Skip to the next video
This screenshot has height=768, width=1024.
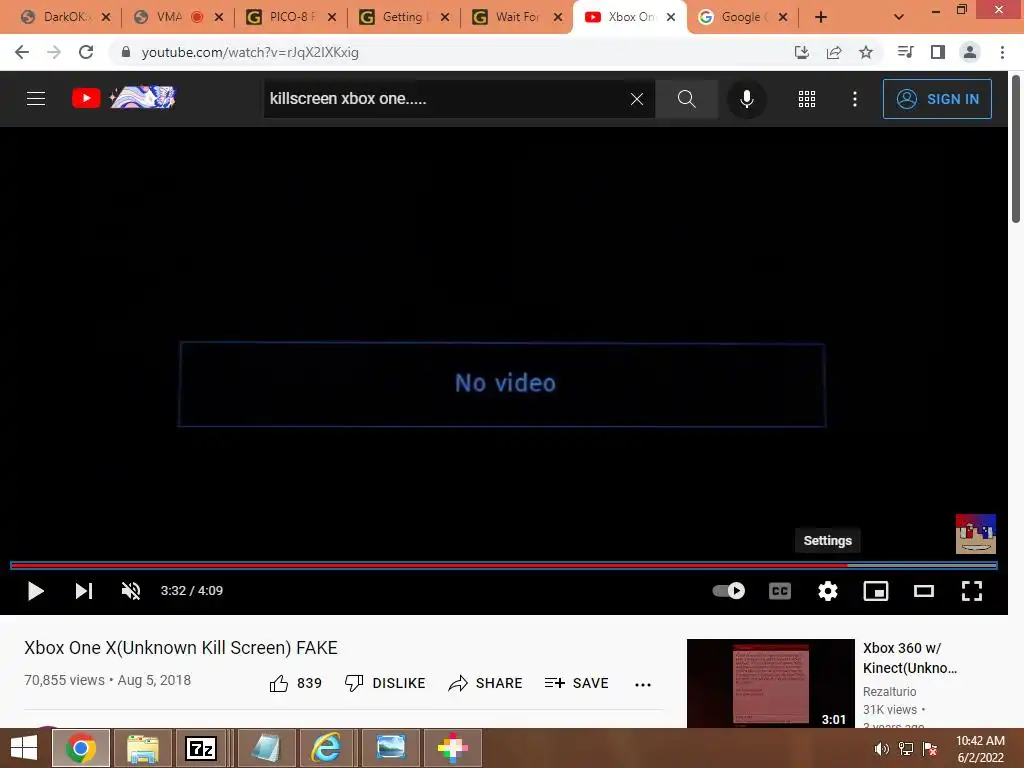[84, 591]
